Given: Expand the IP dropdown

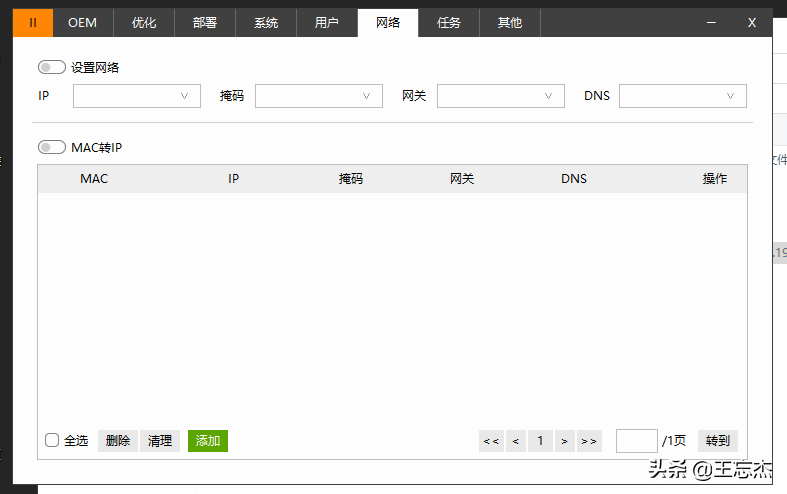Looking at the screenshot, I should [x=137, y=96].
